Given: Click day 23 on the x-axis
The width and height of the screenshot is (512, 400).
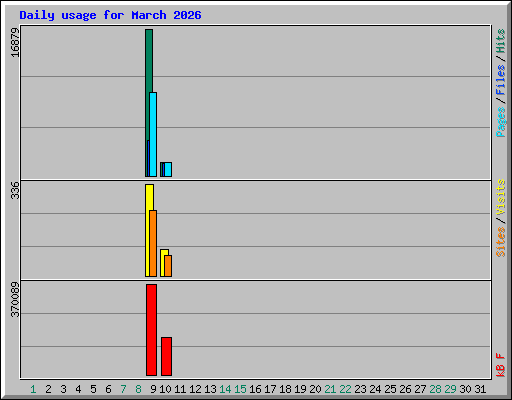Looking at the screenshot, I should coord(360,389).
